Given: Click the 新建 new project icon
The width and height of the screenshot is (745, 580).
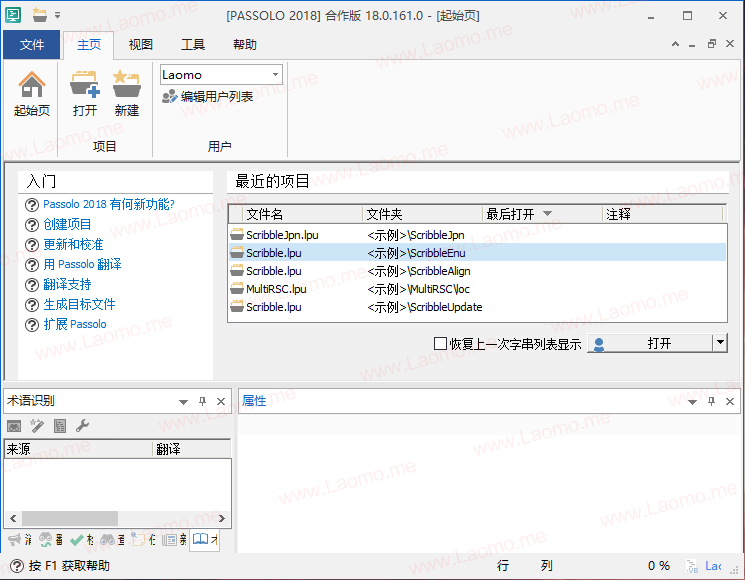Looking at the screenshot, I should tap(126, 85).
